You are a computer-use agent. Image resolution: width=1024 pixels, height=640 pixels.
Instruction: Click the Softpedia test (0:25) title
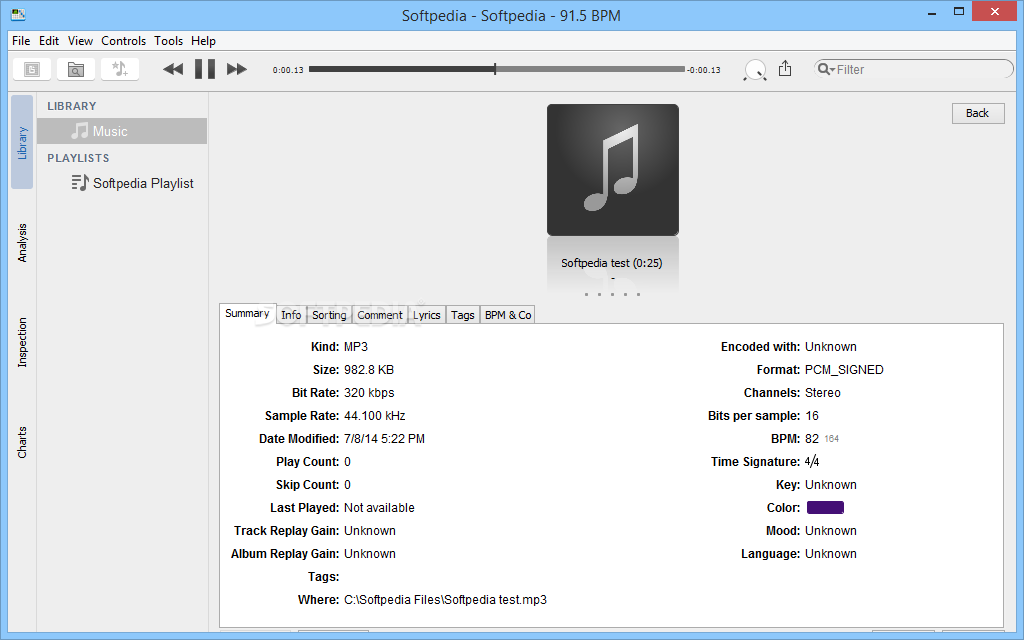(x=612, y=263)
